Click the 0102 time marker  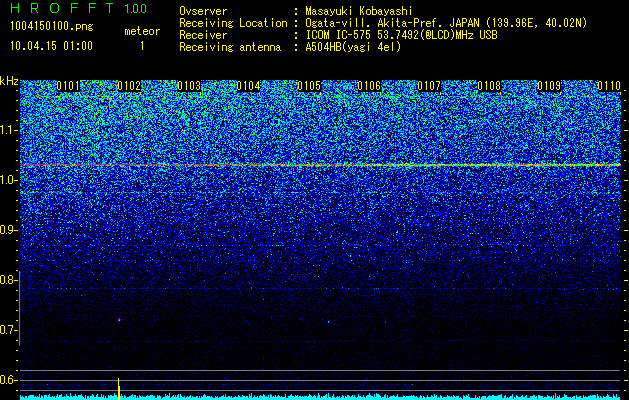click(x=129, y=86)
